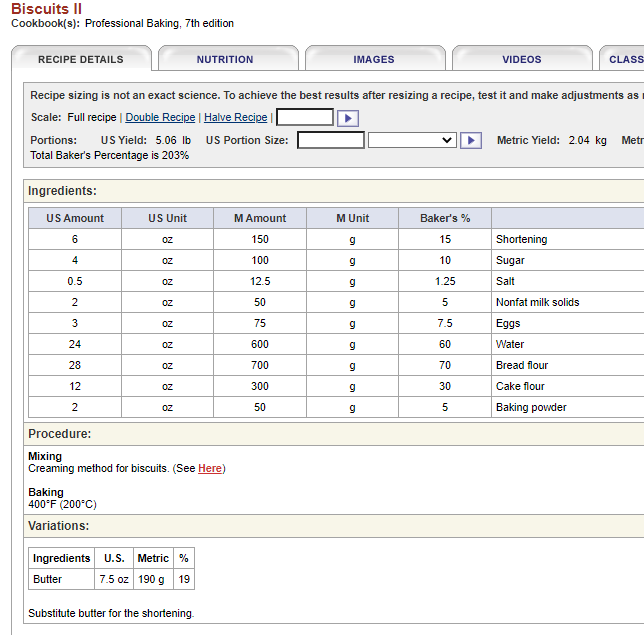
Task: Click the Halve Recipe link
Action: point(236,117)
